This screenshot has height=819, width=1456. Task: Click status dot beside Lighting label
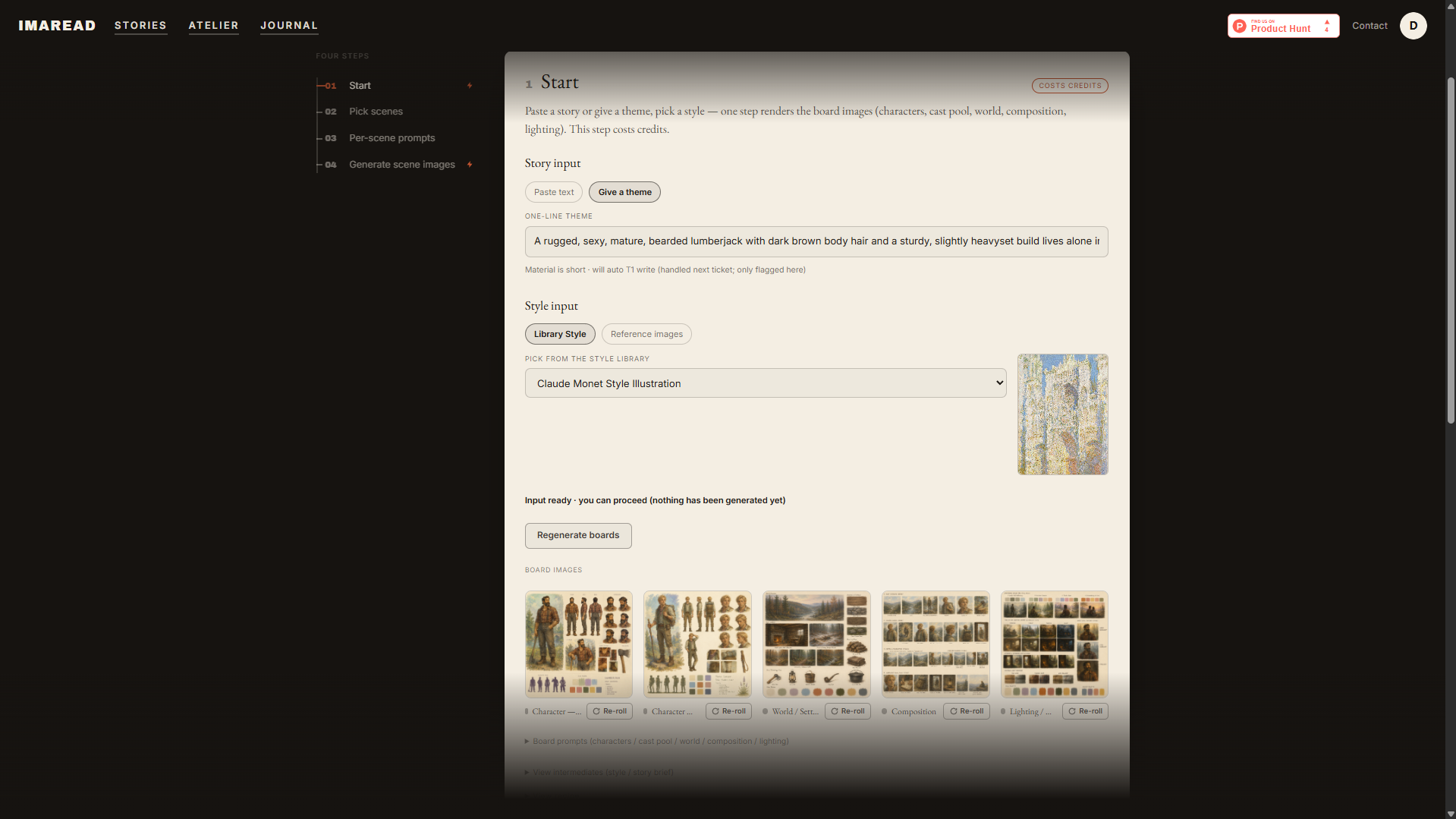pos(1003,712)
